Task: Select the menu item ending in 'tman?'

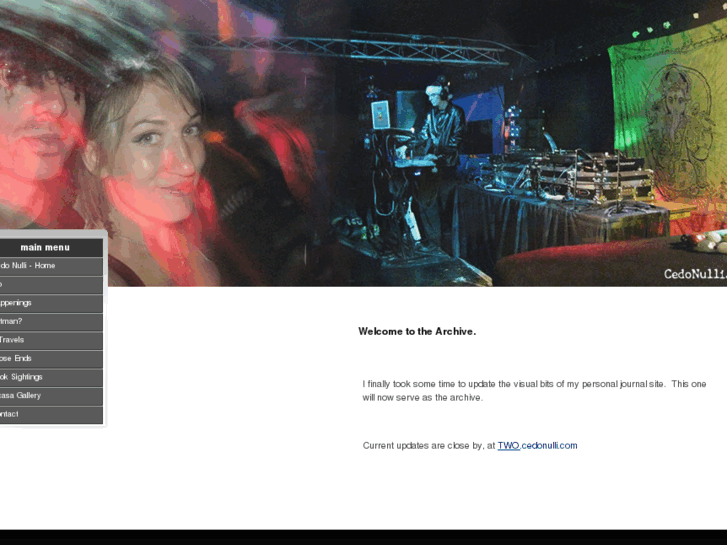Action: 51,322
